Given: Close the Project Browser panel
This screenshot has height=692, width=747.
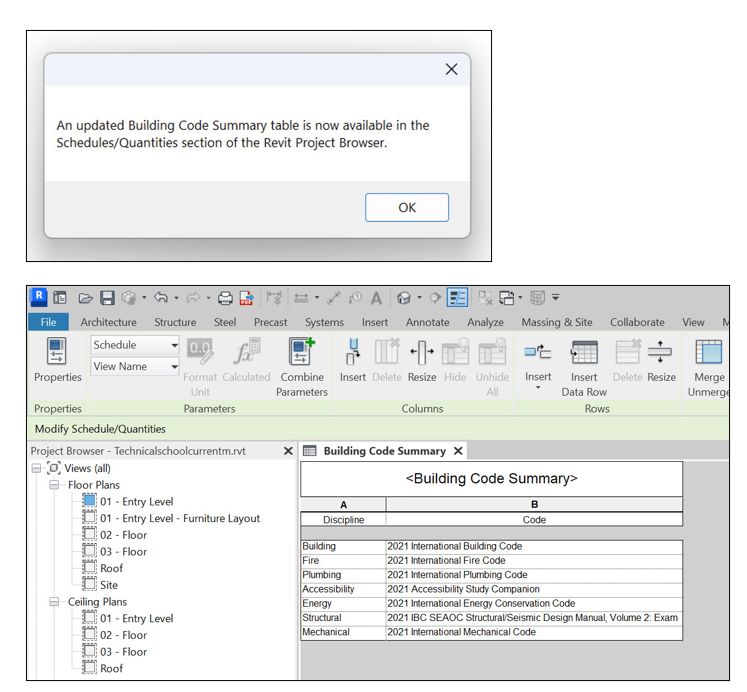Looking at the screenshot, I should [x=288, y=451].
